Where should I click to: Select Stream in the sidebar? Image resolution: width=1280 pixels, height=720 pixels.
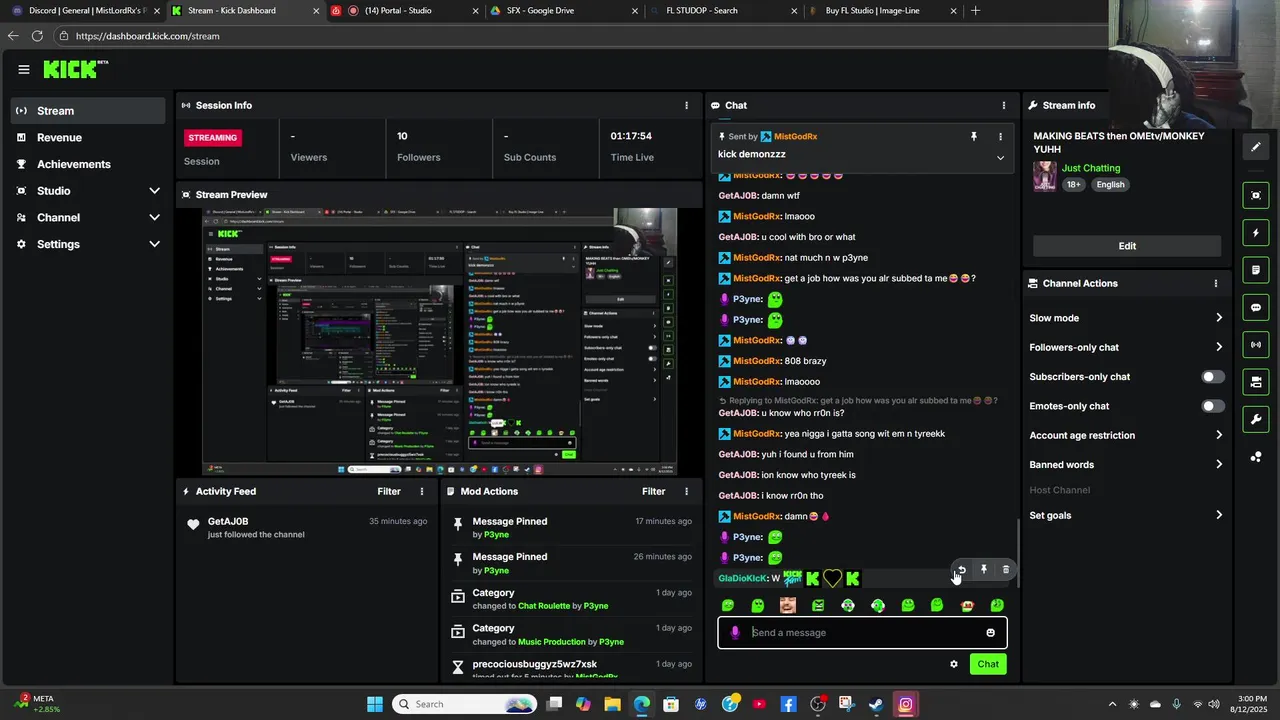click(x=88, y=111)
